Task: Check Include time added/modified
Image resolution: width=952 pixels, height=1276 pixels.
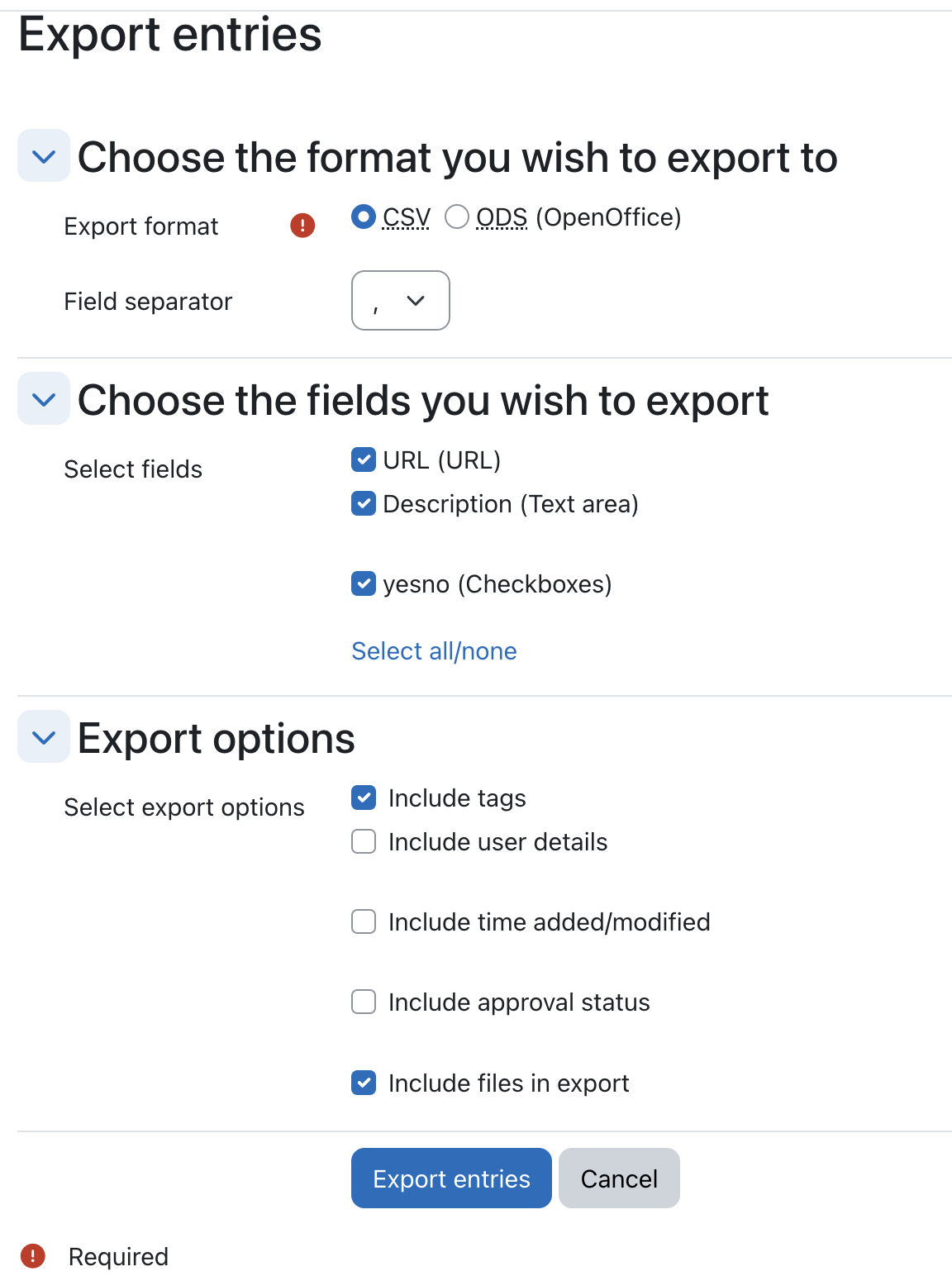Action: pos(364,921)
